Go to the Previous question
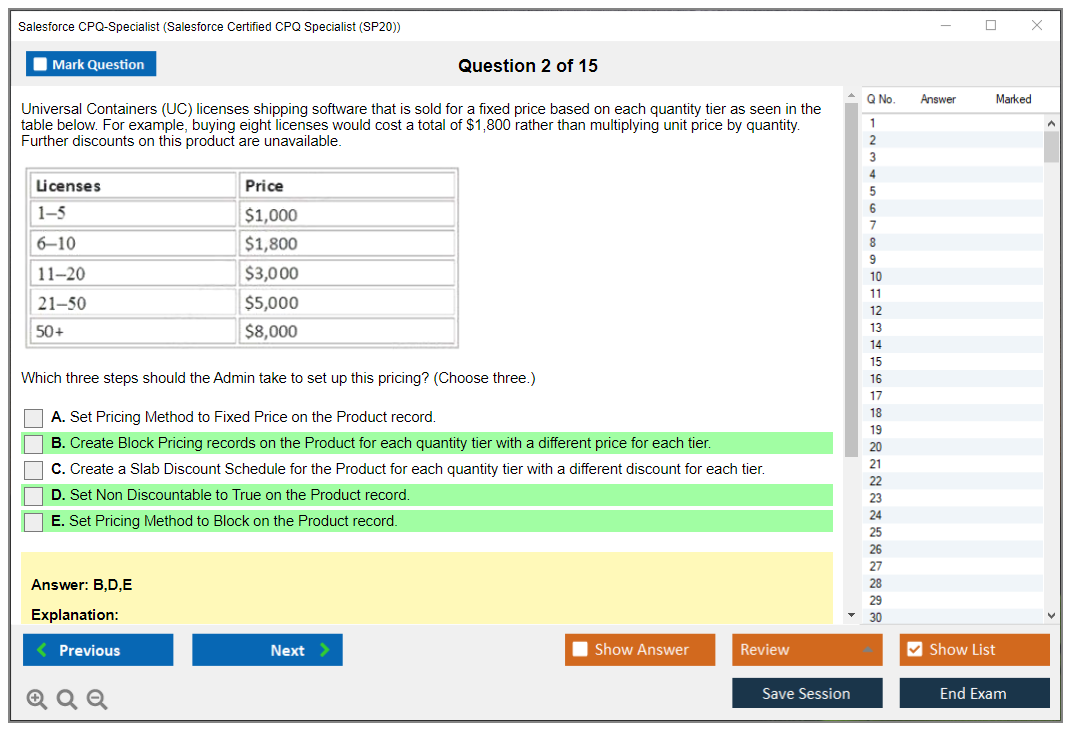Image resolution: width=1075 pixels, height=735 pixels. (98, 650)
